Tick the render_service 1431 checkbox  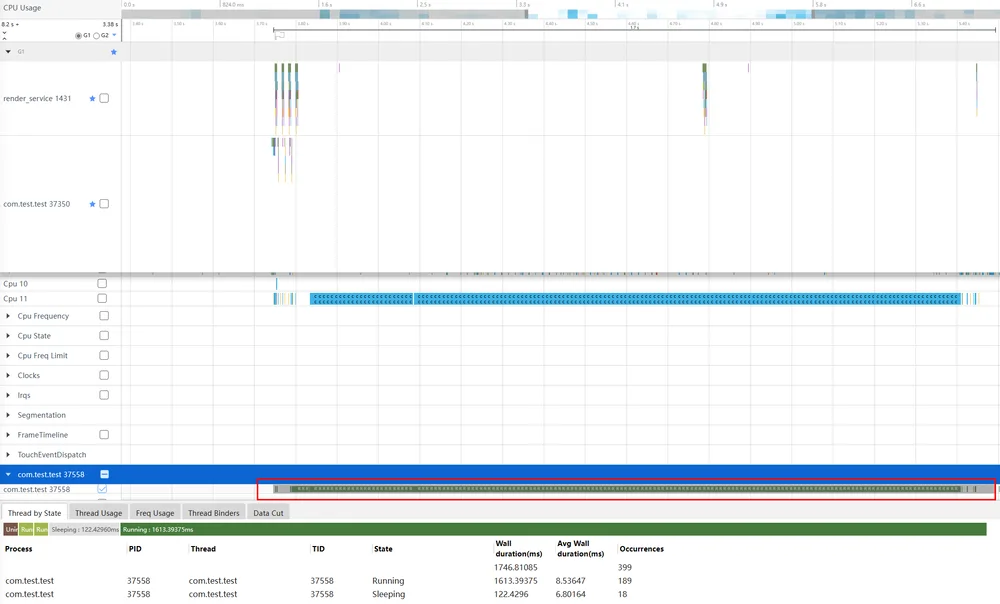click(104, 98)
